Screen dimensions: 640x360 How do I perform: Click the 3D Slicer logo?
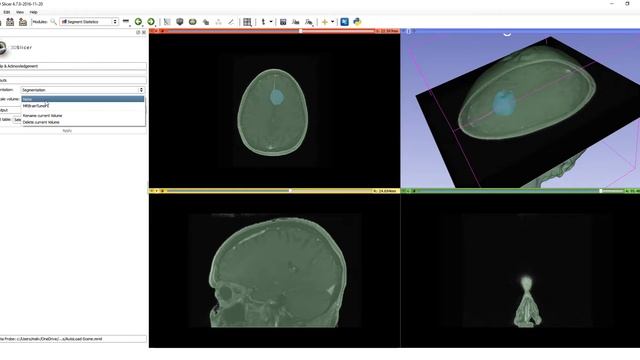[x=16, y=47]
